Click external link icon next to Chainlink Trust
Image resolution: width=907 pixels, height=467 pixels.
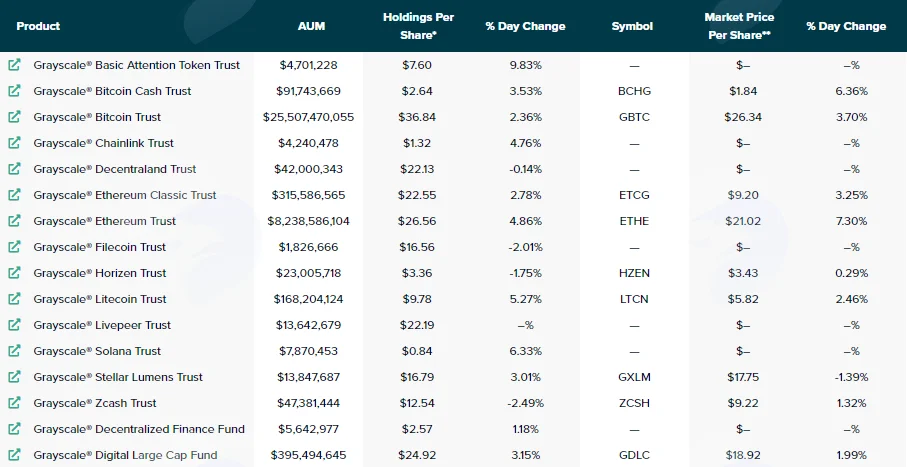pyautogui.click(x=14, y=143)
